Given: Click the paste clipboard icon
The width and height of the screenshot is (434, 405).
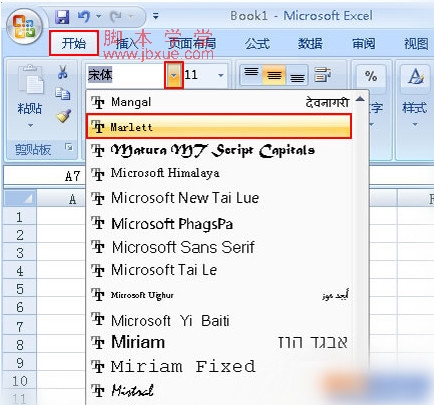Looking at the screenshot, I should point(30,79).
